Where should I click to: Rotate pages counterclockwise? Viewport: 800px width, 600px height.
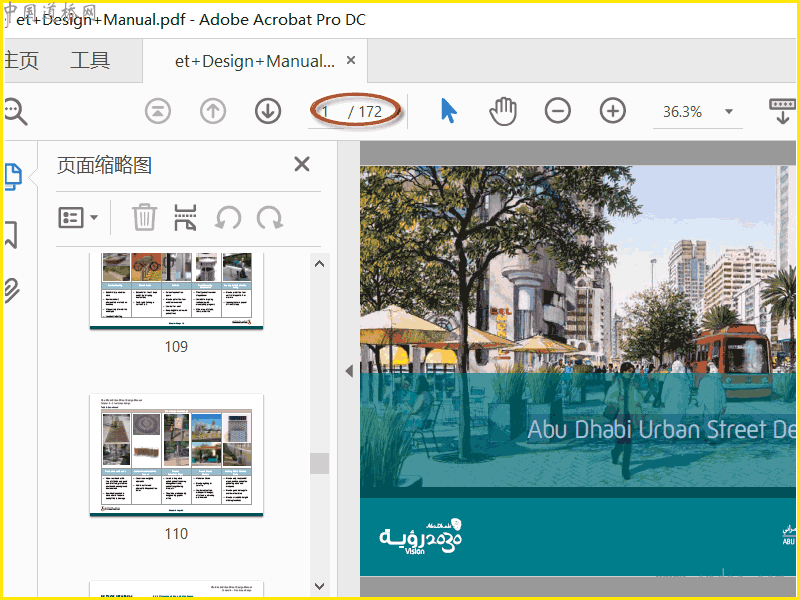228,218
